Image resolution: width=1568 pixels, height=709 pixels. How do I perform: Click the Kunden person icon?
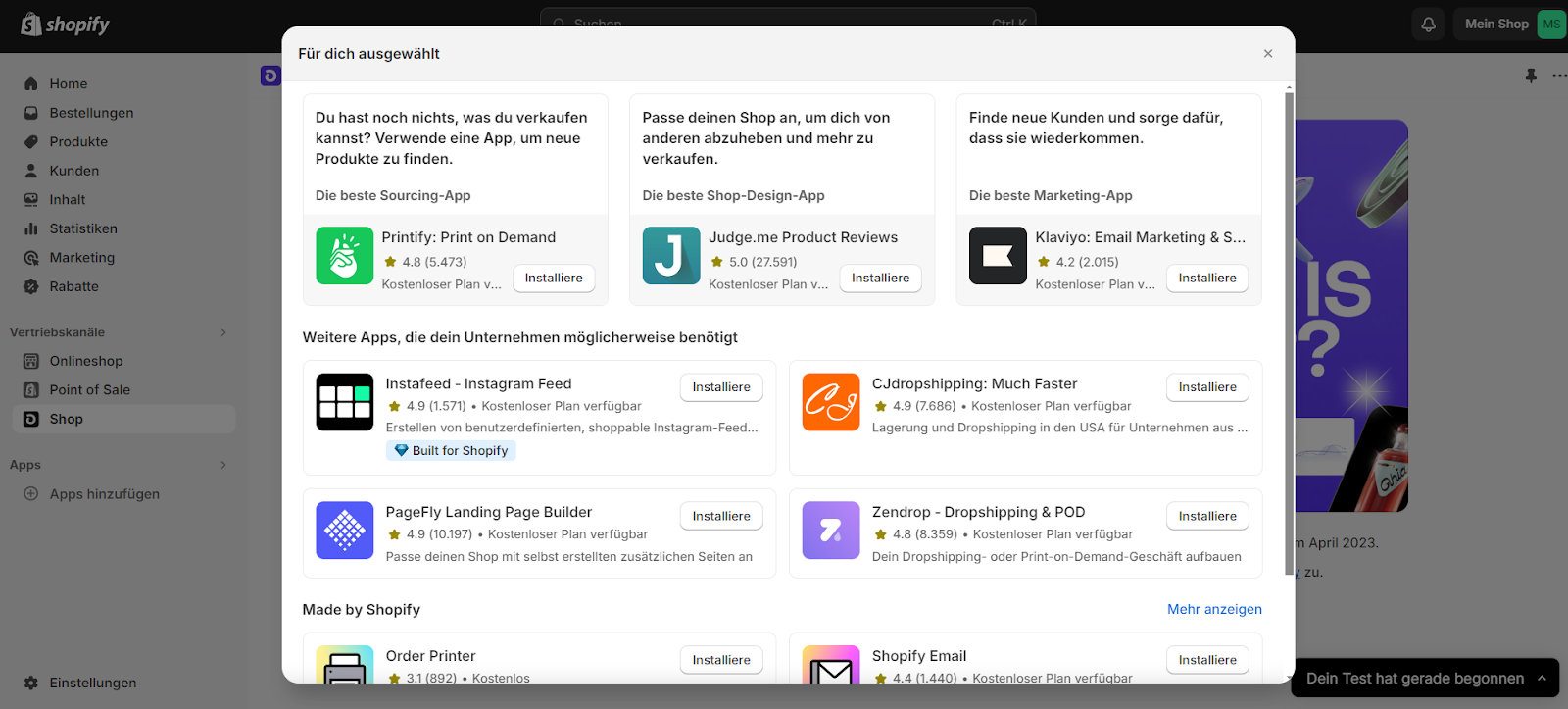point(31,171)
